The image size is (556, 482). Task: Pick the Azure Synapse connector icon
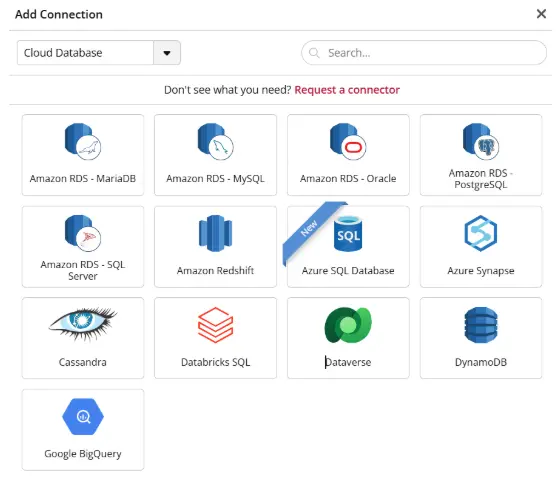click(480, 233)
